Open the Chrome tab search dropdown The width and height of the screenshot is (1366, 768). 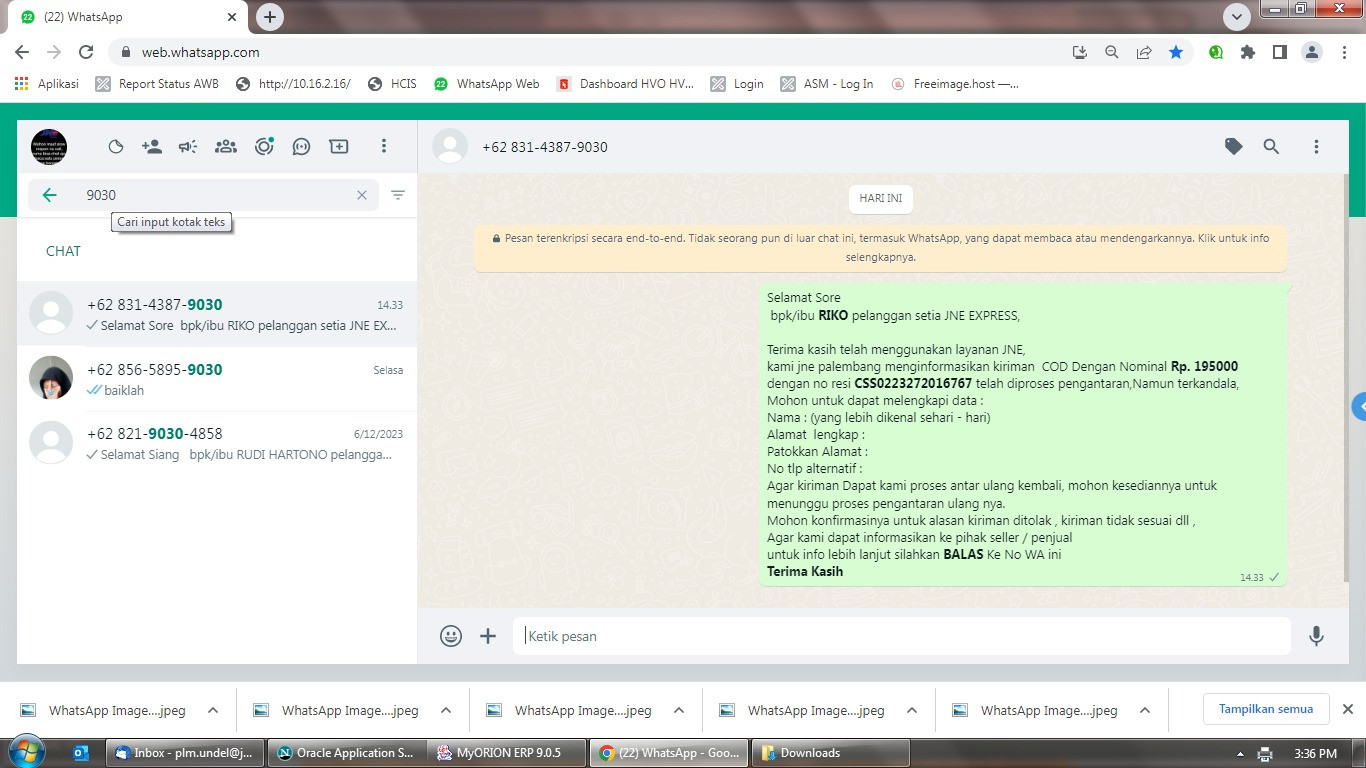[1237, 17]
